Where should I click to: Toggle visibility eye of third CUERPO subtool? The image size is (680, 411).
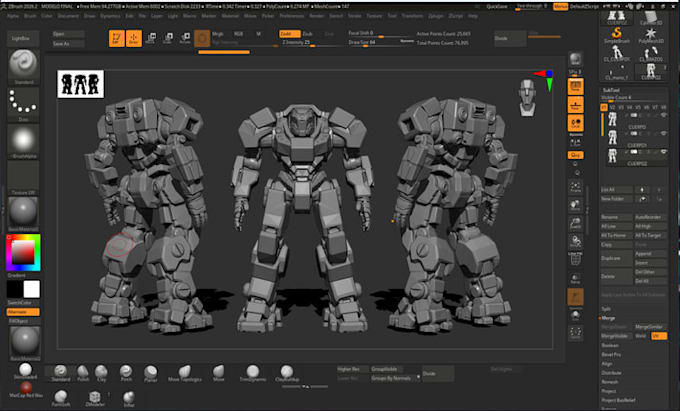tap(664, 152)
